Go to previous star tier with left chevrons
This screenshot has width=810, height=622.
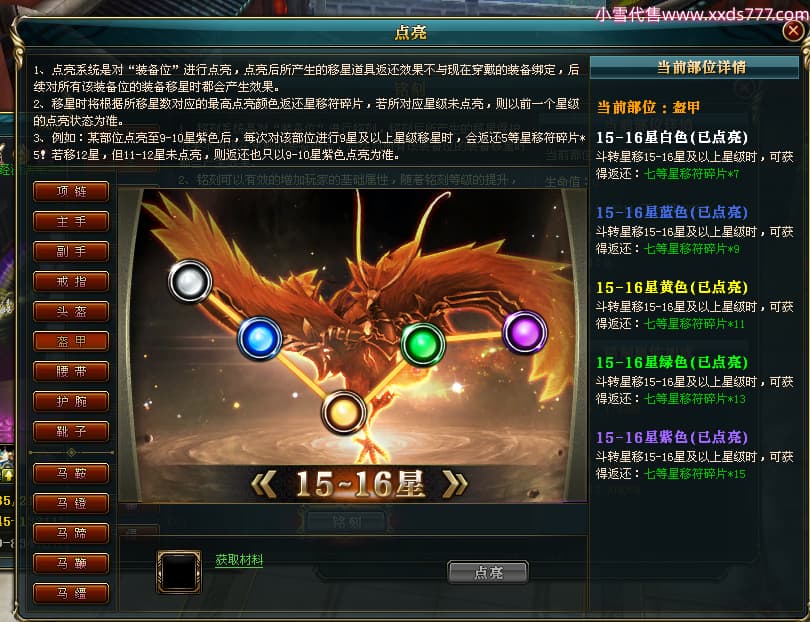click(x=264, y=485)
